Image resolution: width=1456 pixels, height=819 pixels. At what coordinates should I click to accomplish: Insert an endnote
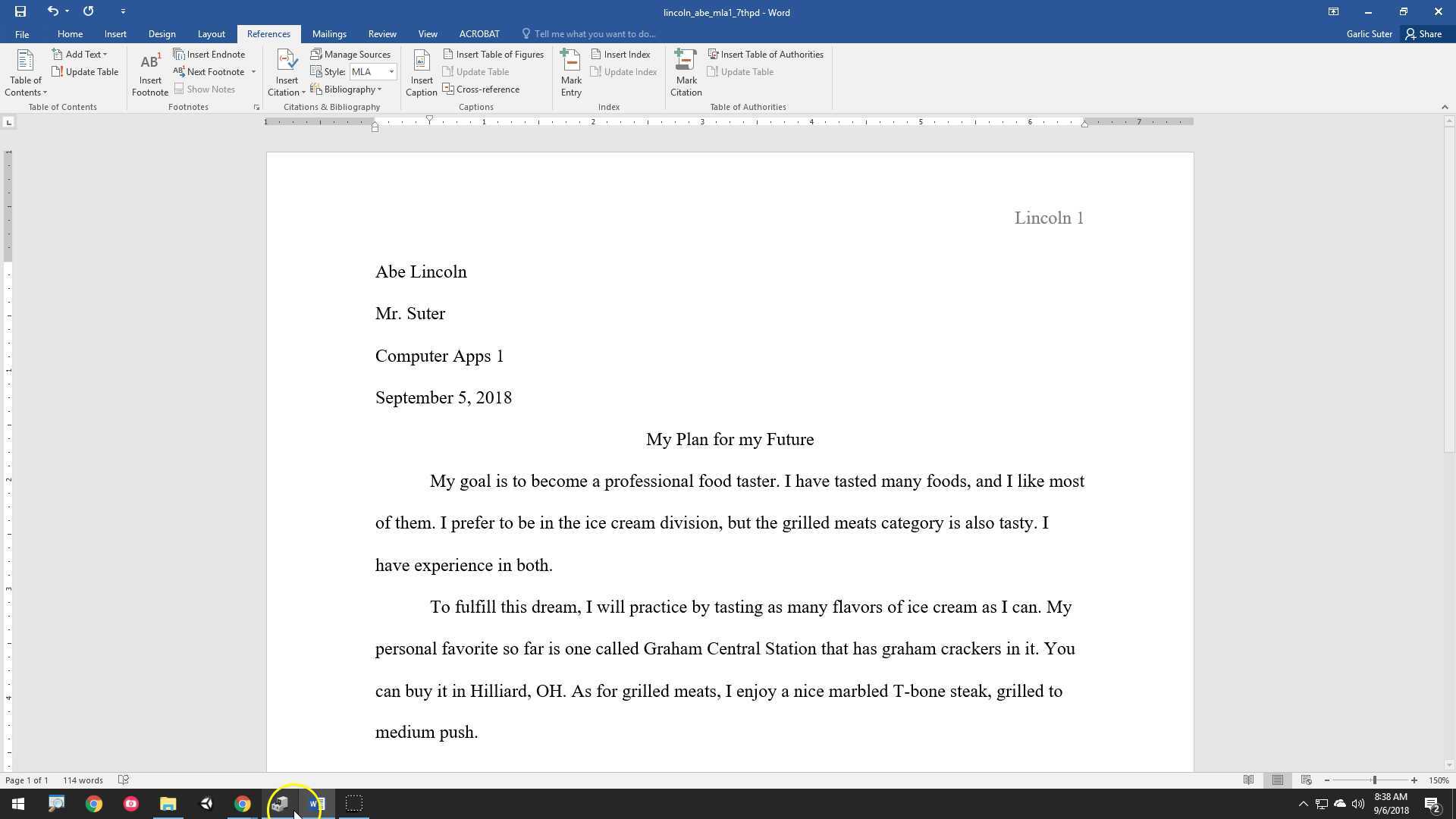click(210, 54)
